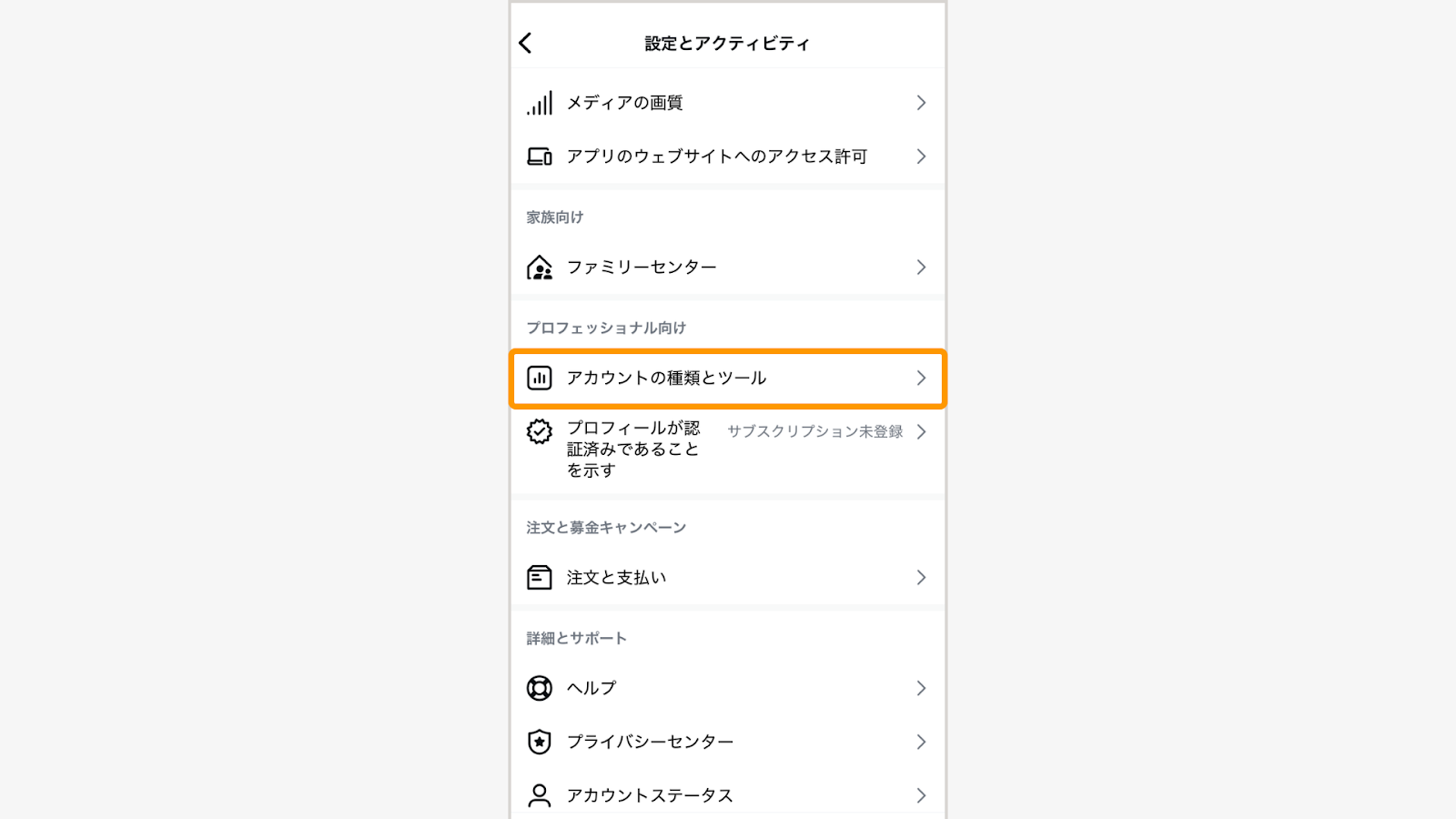Click the プライバシーセンター shield icon
Image resolution: width=1456 pixels, height=819 pixels.
tap(540, 742)
